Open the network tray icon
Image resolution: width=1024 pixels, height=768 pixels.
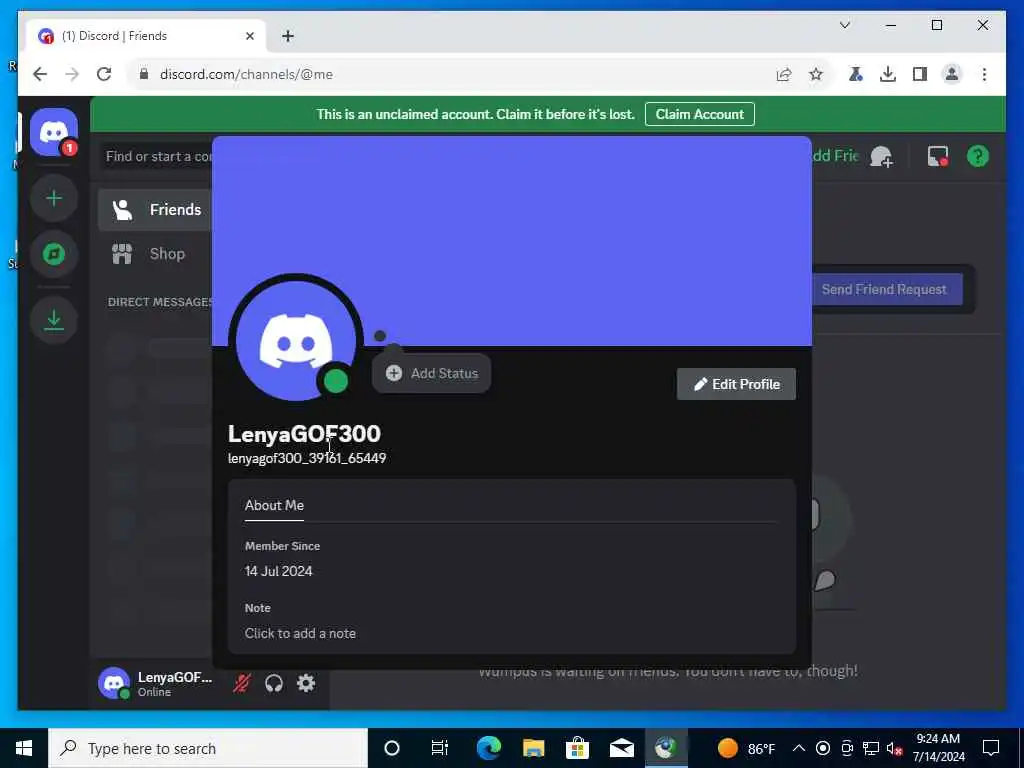pyautogui.click(x=871, y=748)
